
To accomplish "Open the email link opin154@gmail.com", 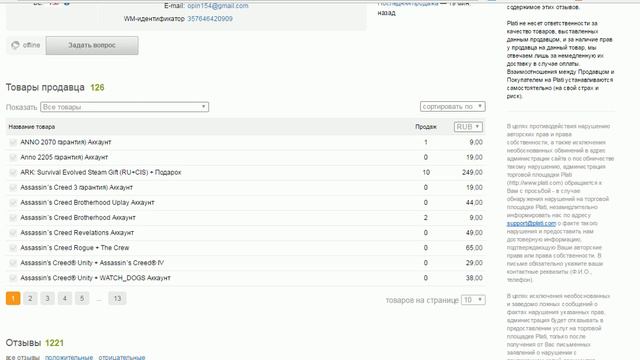I will pyautogui.click(x=218, y=6).
